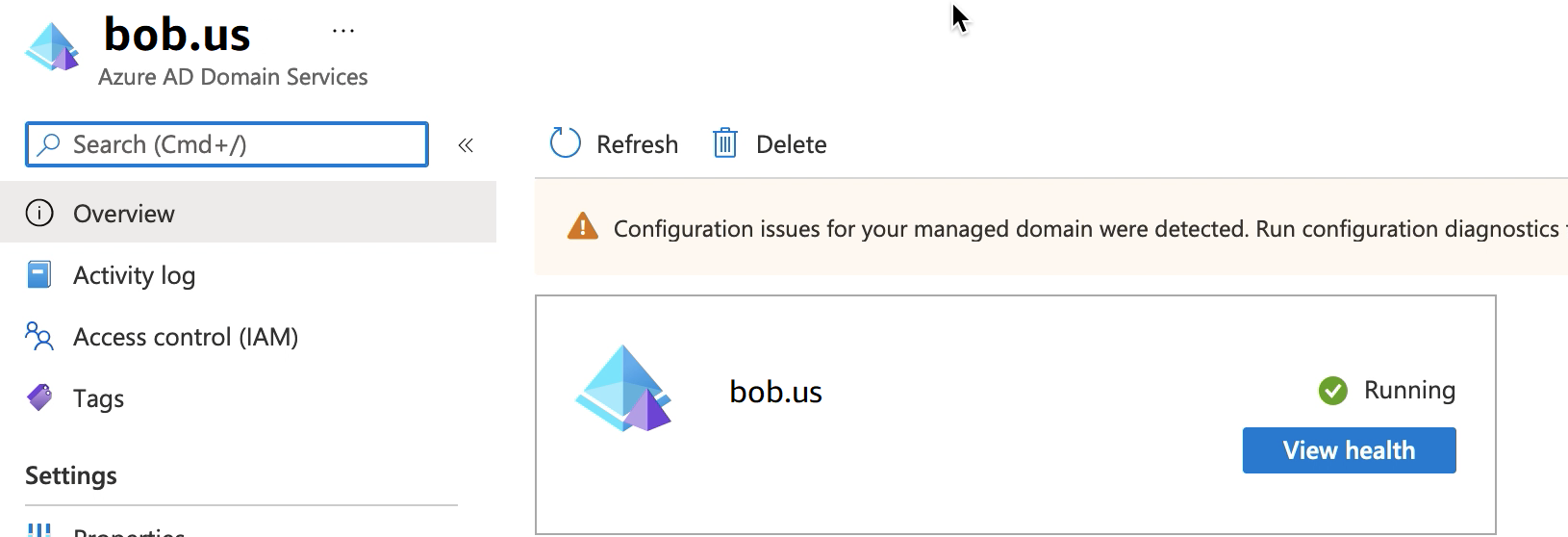The image size is (1568, 537).
Task: Click the purple Tags icon
Action: coord(39,397)
